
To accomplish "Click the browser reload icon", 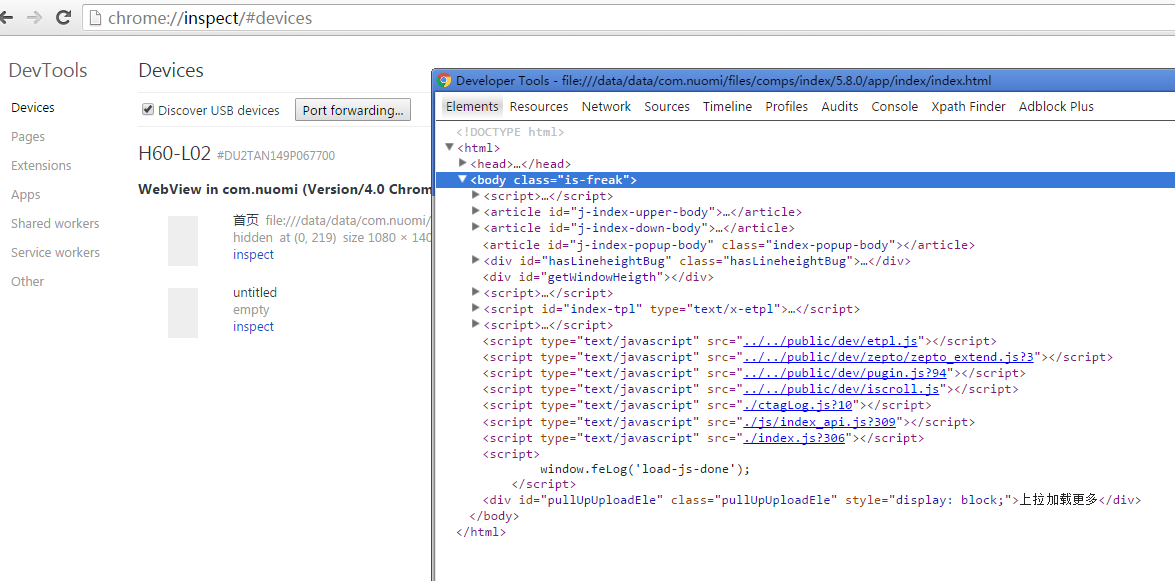I will click(63, 18).
